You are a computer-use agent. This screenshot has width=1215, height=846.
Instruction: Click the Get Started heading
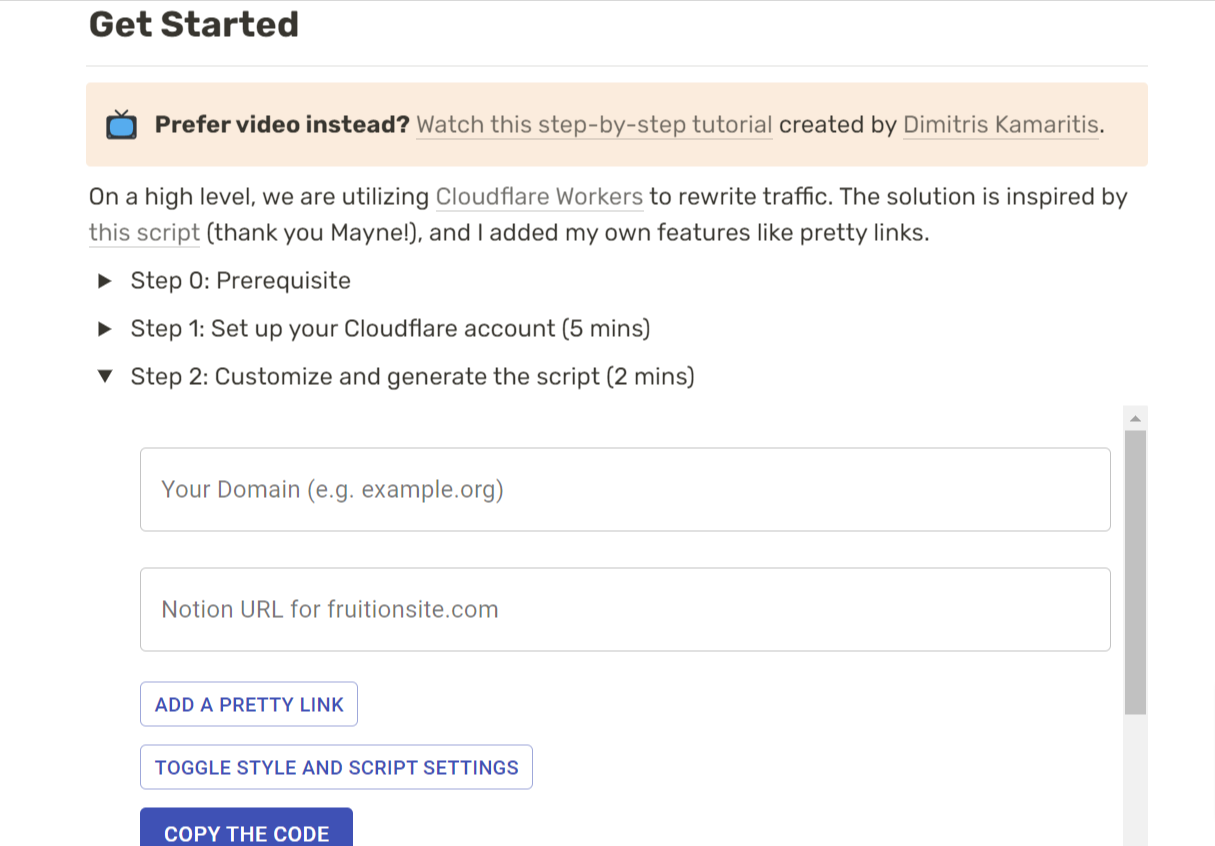(x=194, y=24)
